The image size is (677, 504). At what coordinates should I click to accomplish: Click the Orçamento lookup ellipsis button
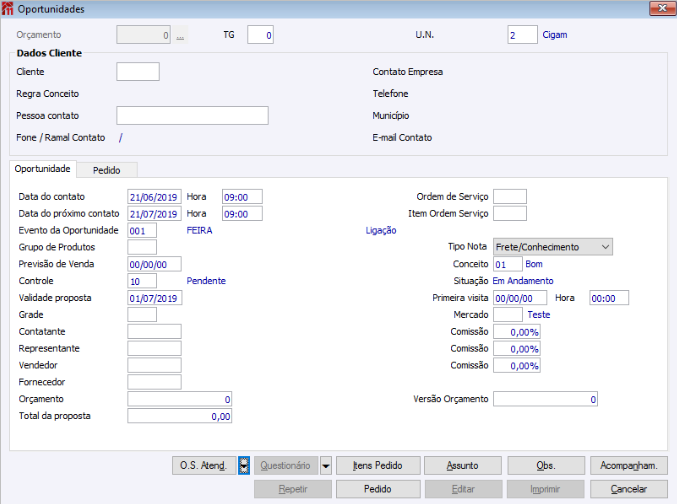(x=180, y=35)
